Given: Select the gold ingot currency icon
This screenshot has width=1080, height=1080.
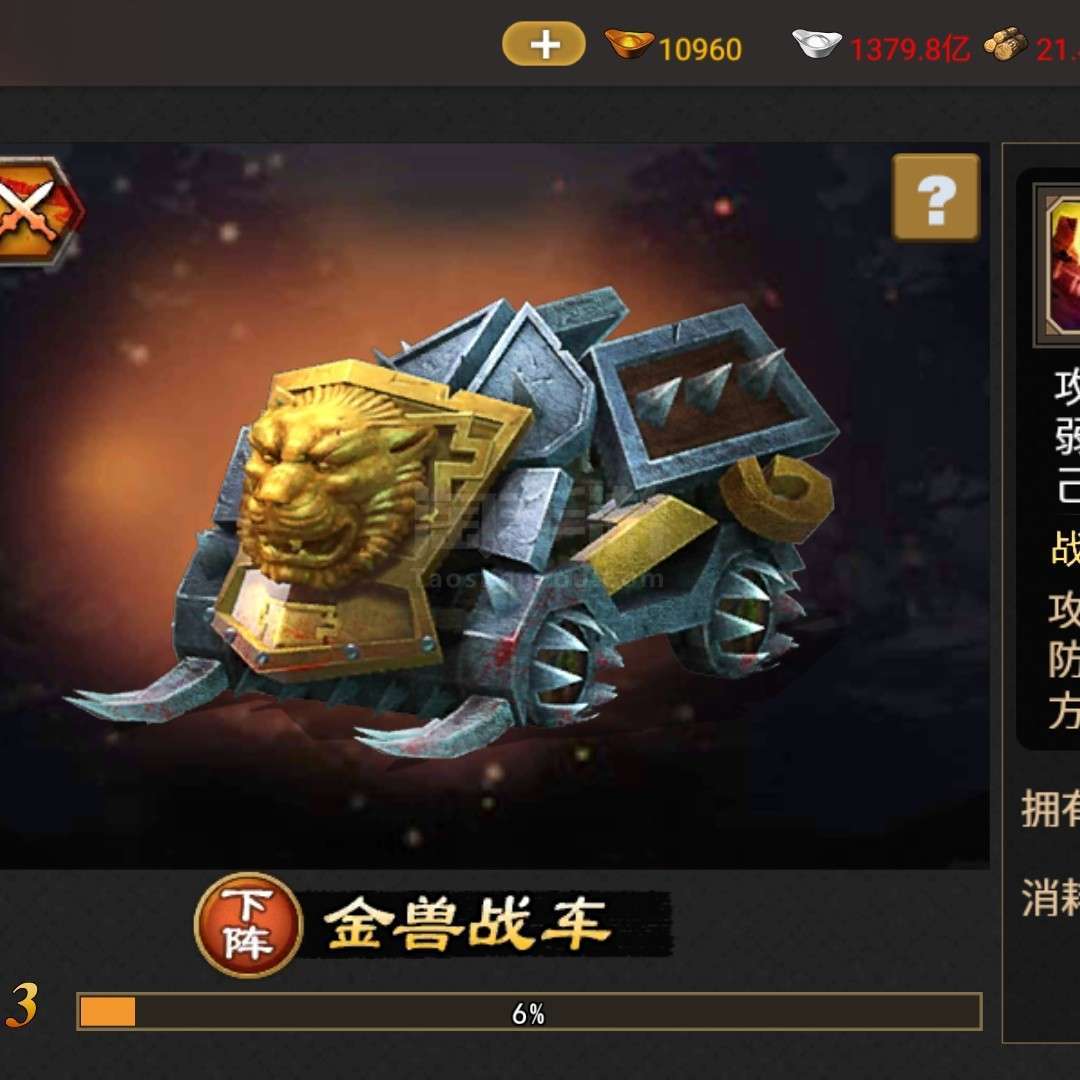Looking at the screenshot, I should click(x=628, y=43).
